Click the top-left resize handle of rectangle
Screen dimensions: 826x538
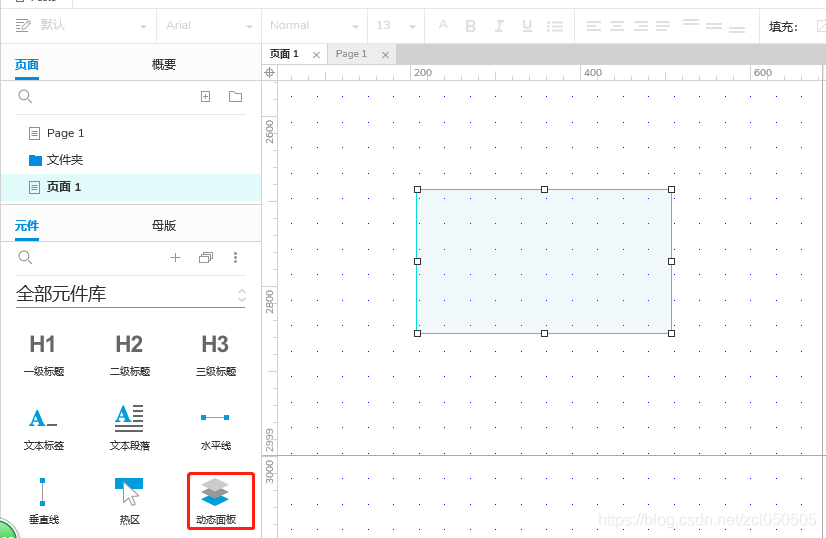(x=417, y=189)
